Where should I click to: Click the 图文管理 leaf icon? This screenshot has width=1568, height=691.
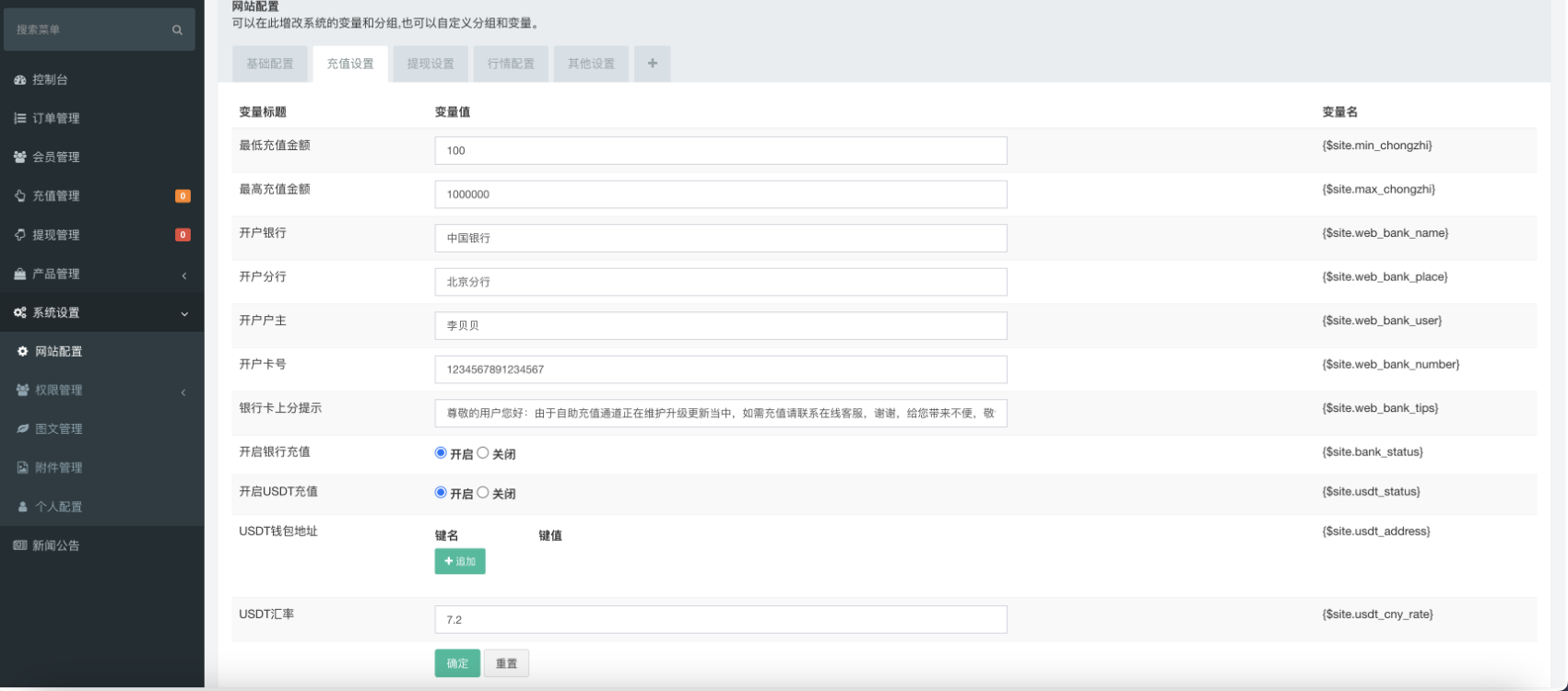(23, 429)
